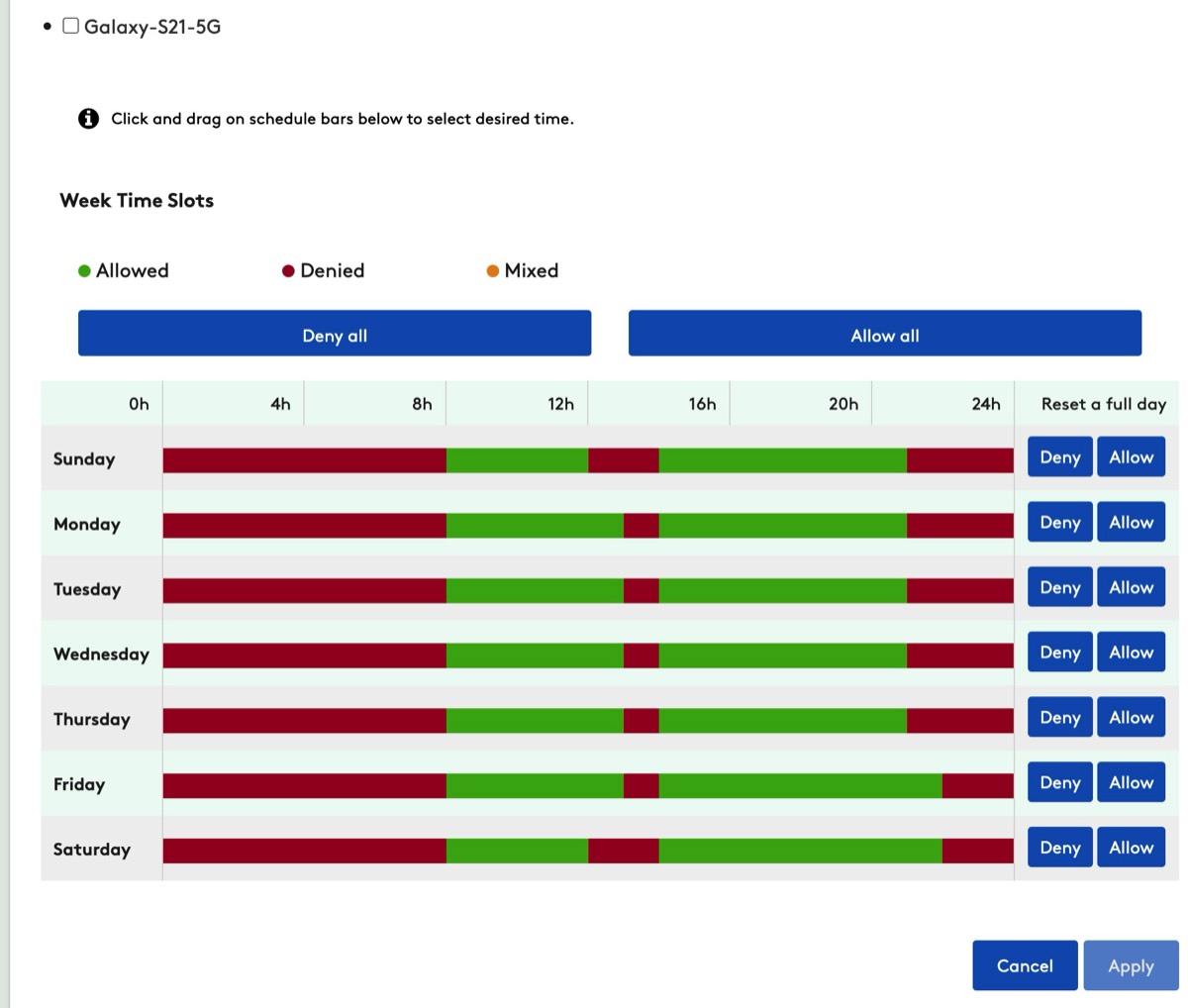
Task: Deny all week time slots
Action: tap(335, 333)
